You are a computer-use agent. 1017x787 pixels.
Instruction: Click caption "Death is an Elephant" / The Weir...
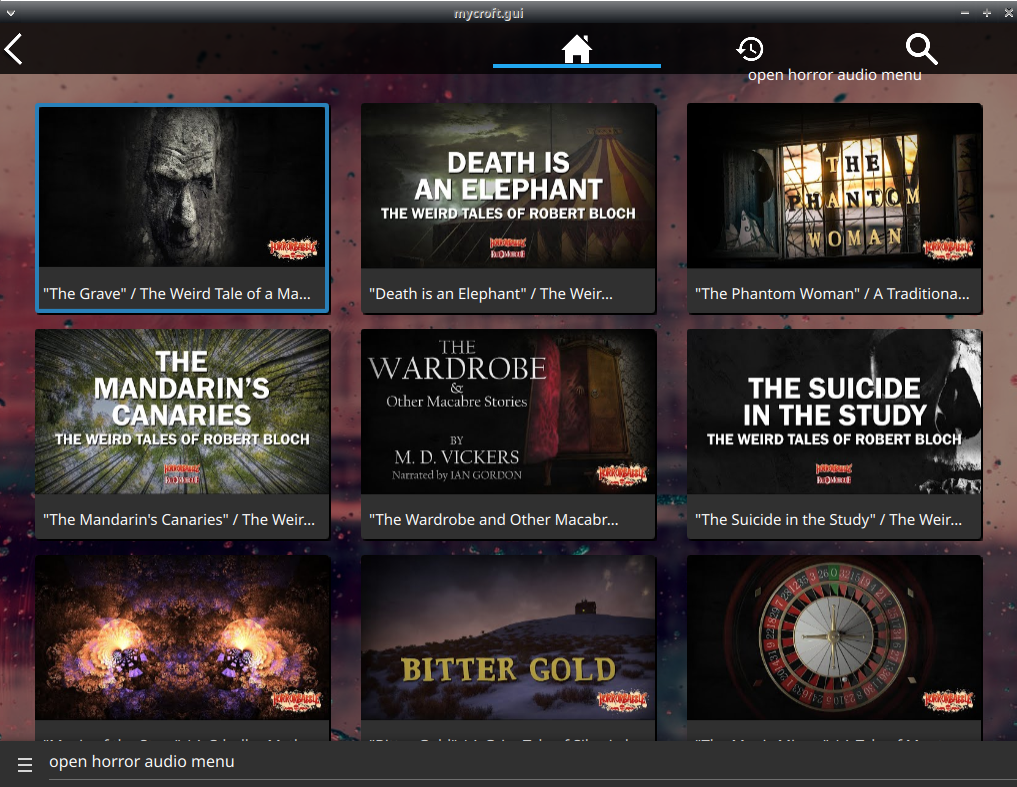[491, 294]
